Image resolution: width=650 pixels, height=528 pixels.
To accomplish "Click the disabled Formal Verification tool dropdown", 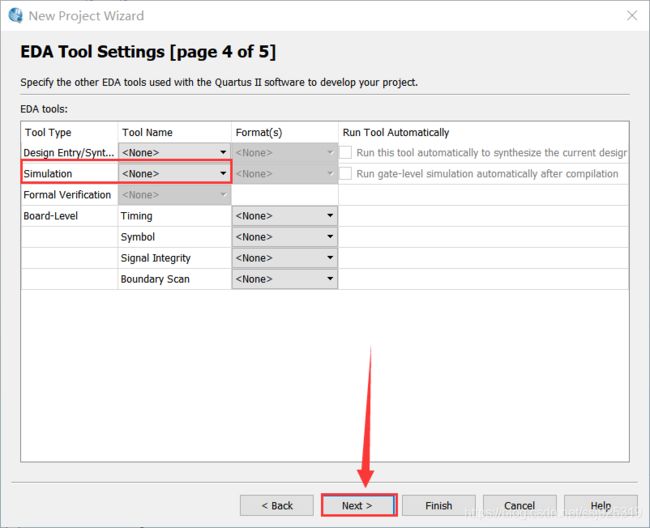I will [175, 195].
